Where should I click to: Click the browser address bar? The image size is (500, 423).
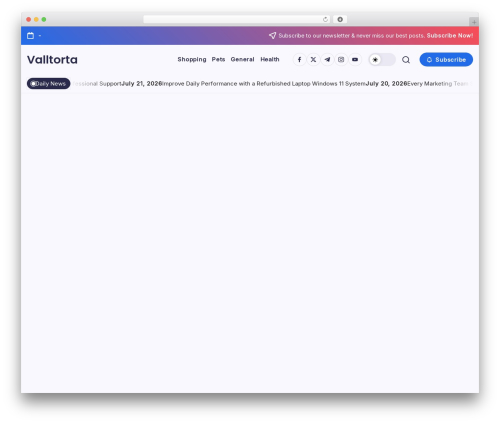click(x=233, y=19)
